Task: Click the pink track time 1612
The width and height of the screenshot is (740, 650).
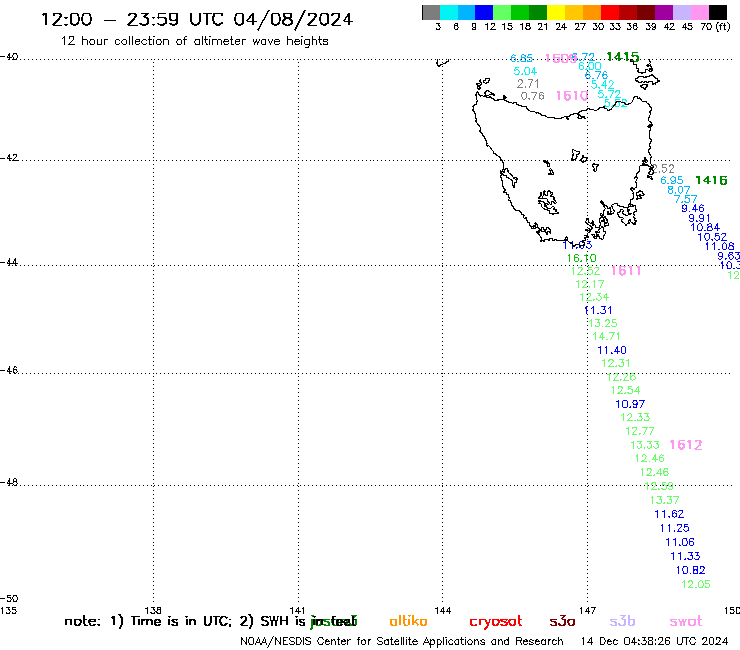Action: tap(686, 445)
